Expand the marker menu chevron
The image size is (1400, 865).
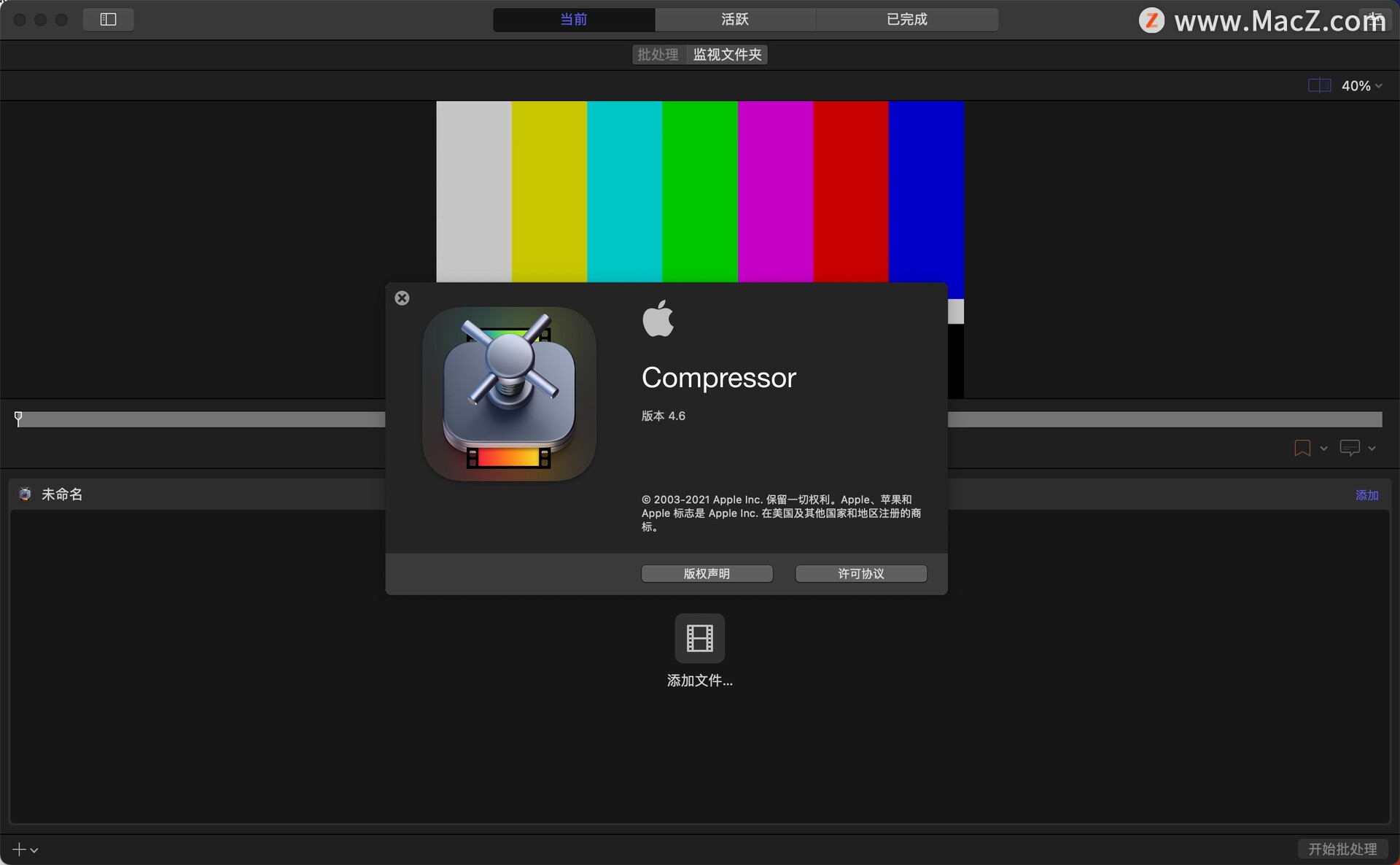1323,449
